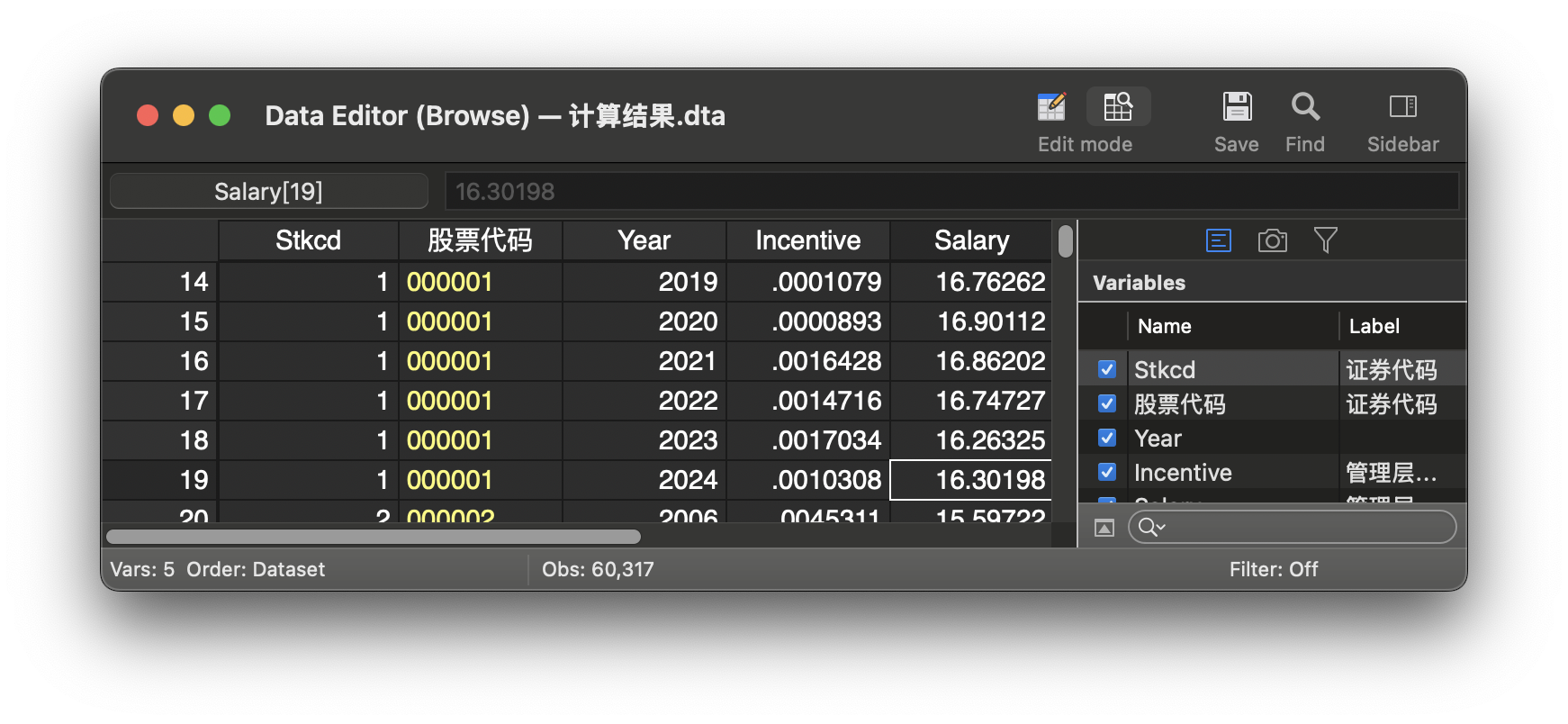
Task: Open the Snapshots camera icon
Action: pyautogui.click(x=1272, y=240)
